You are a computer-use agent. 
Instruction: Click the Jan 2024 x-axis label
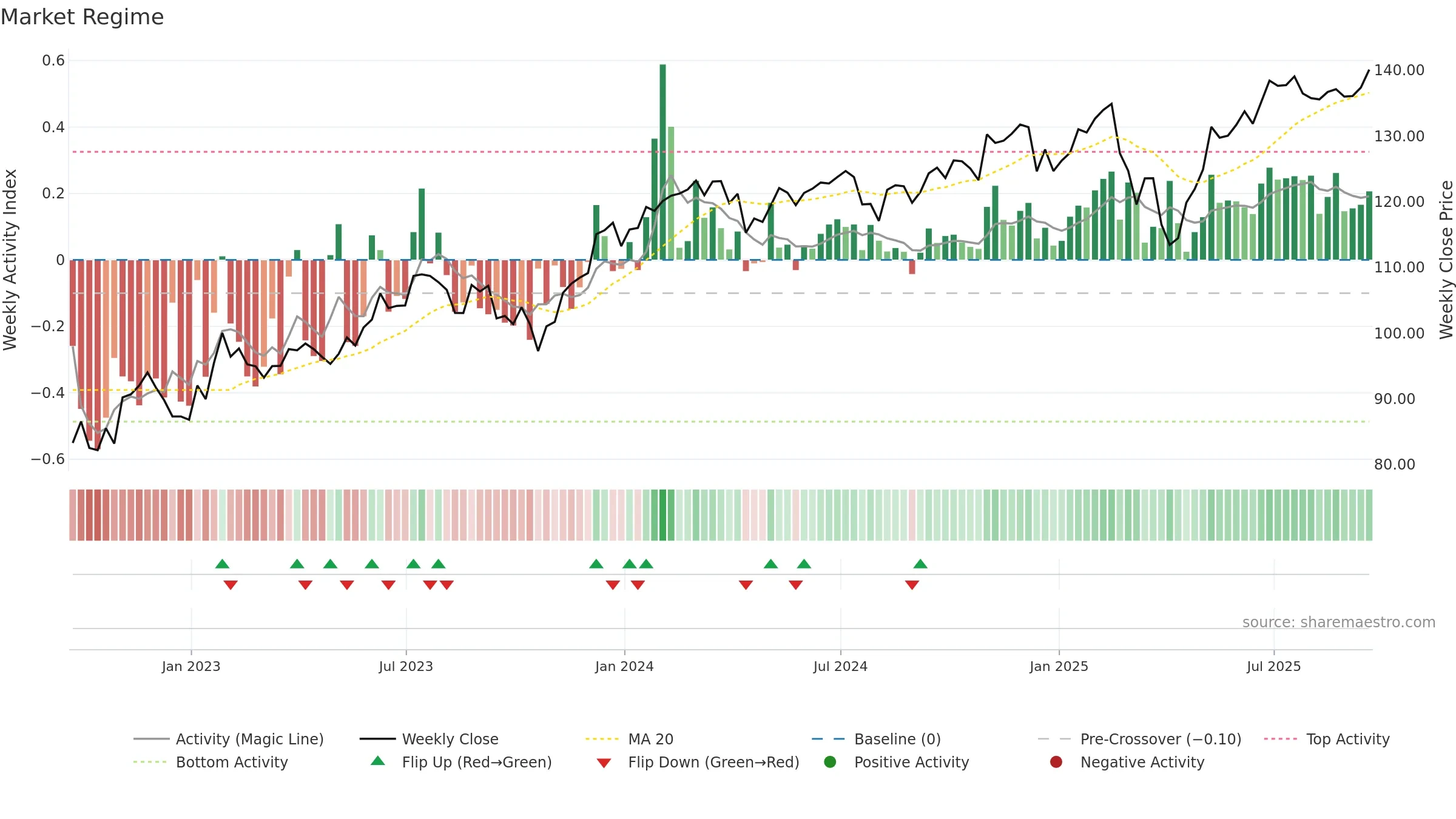click(x=624, y=666)
